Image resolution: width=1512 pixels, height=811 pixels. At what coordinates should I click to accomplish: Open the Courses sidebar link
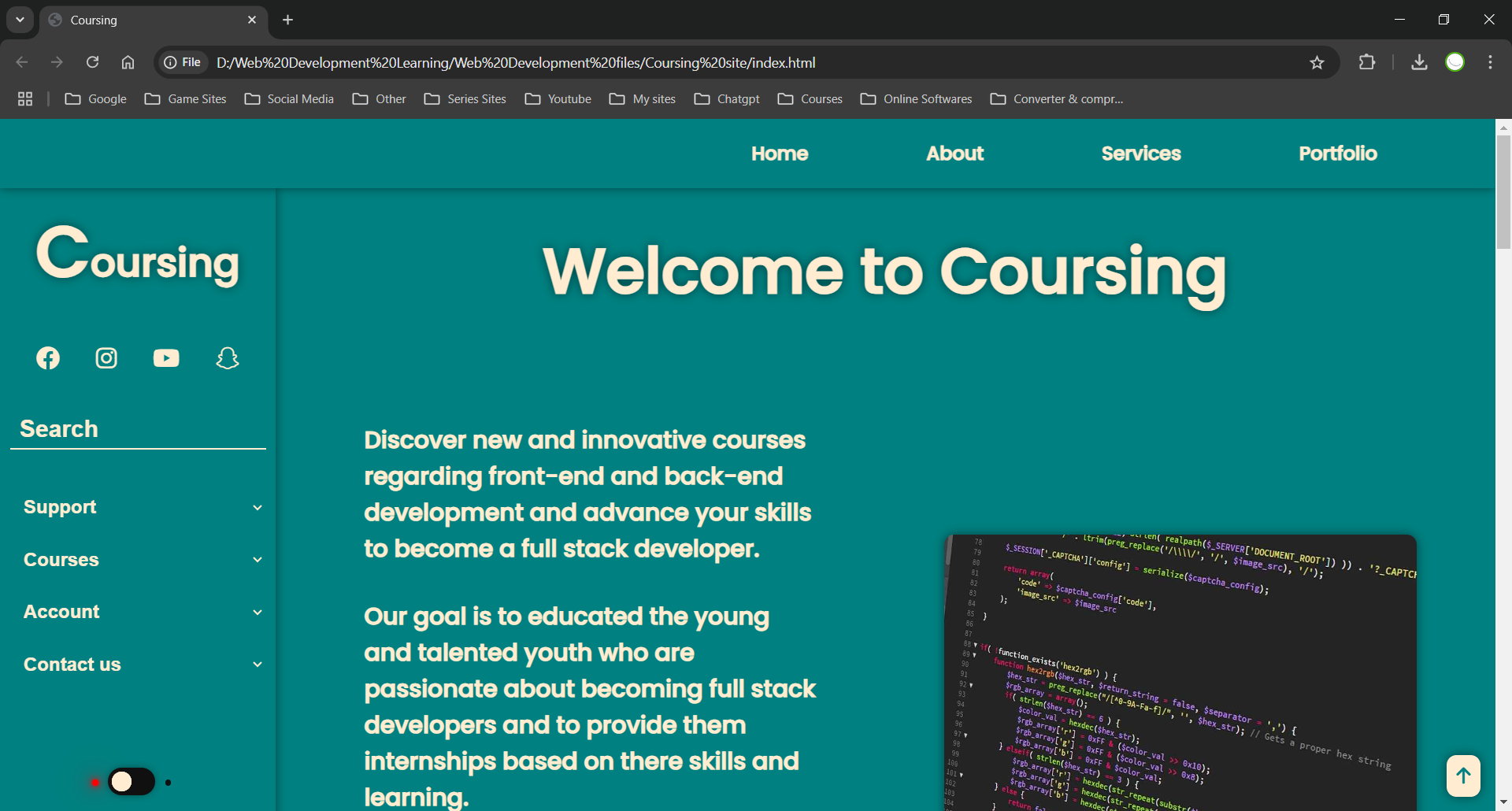pyautogui.click(x=61, y=560)
